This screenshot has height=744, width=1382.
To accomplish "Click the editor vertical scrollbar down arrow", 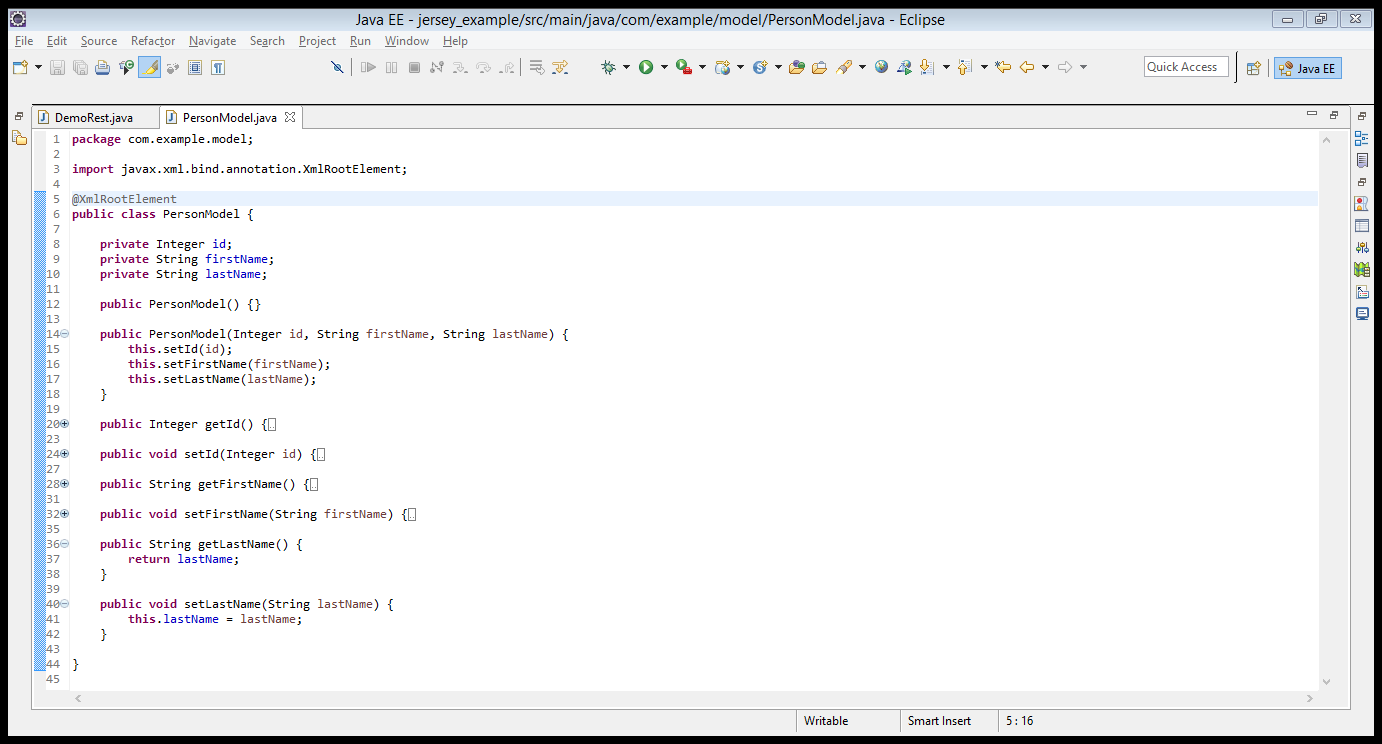I will click(1327, 682).
